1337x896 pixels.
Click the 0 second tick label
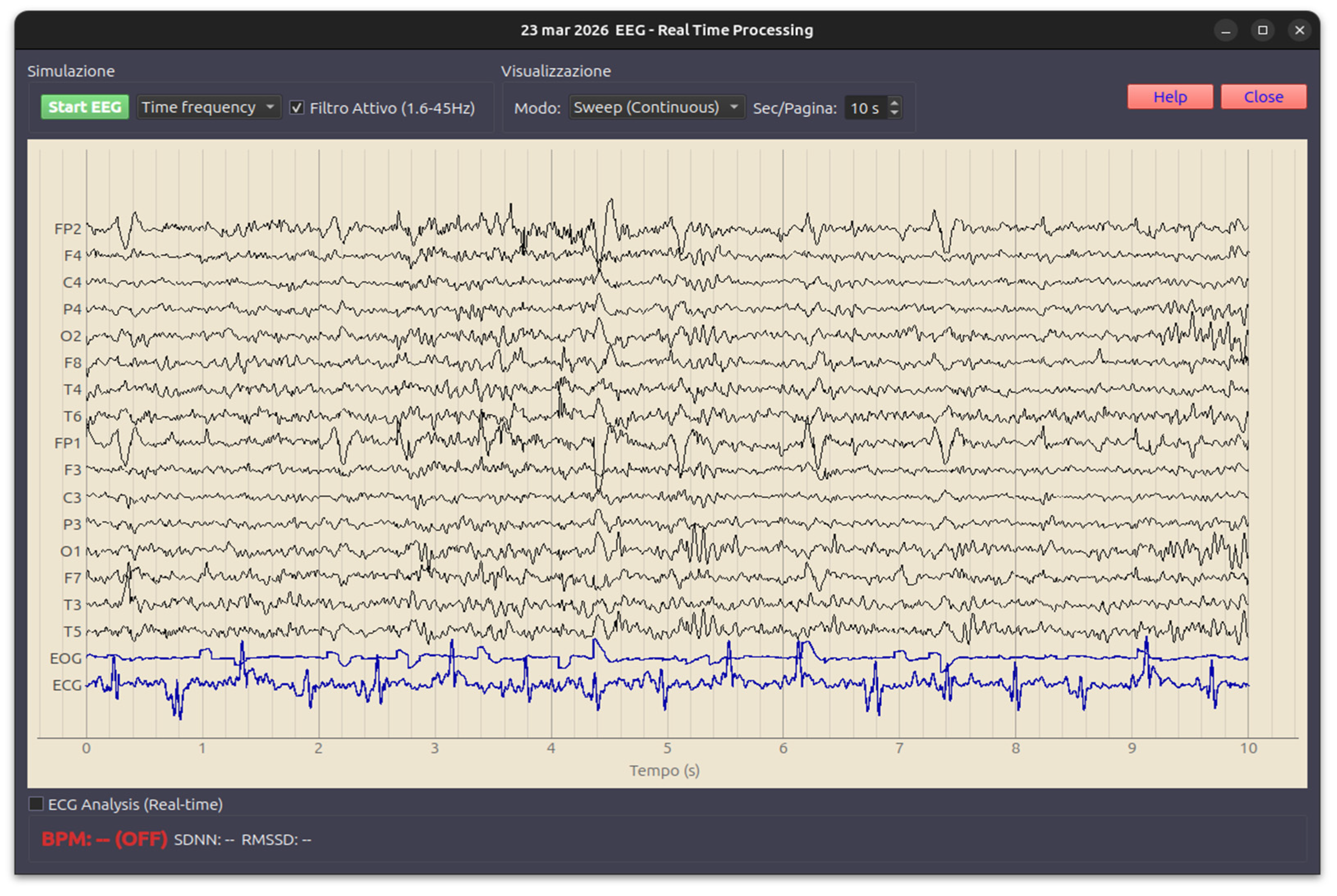coord(86,748)
